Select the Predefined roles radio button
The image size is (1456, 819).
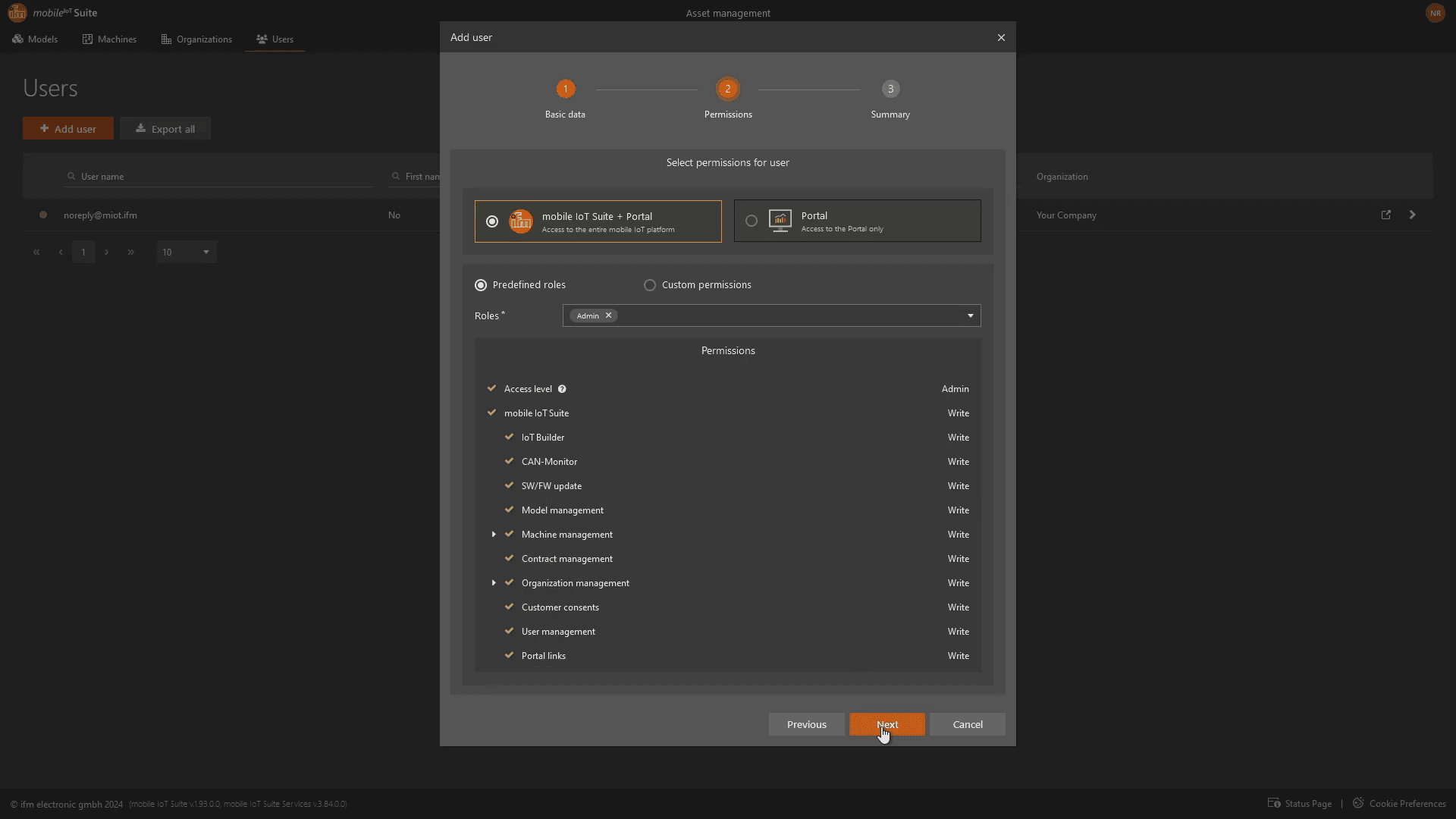tap(481, 285)
